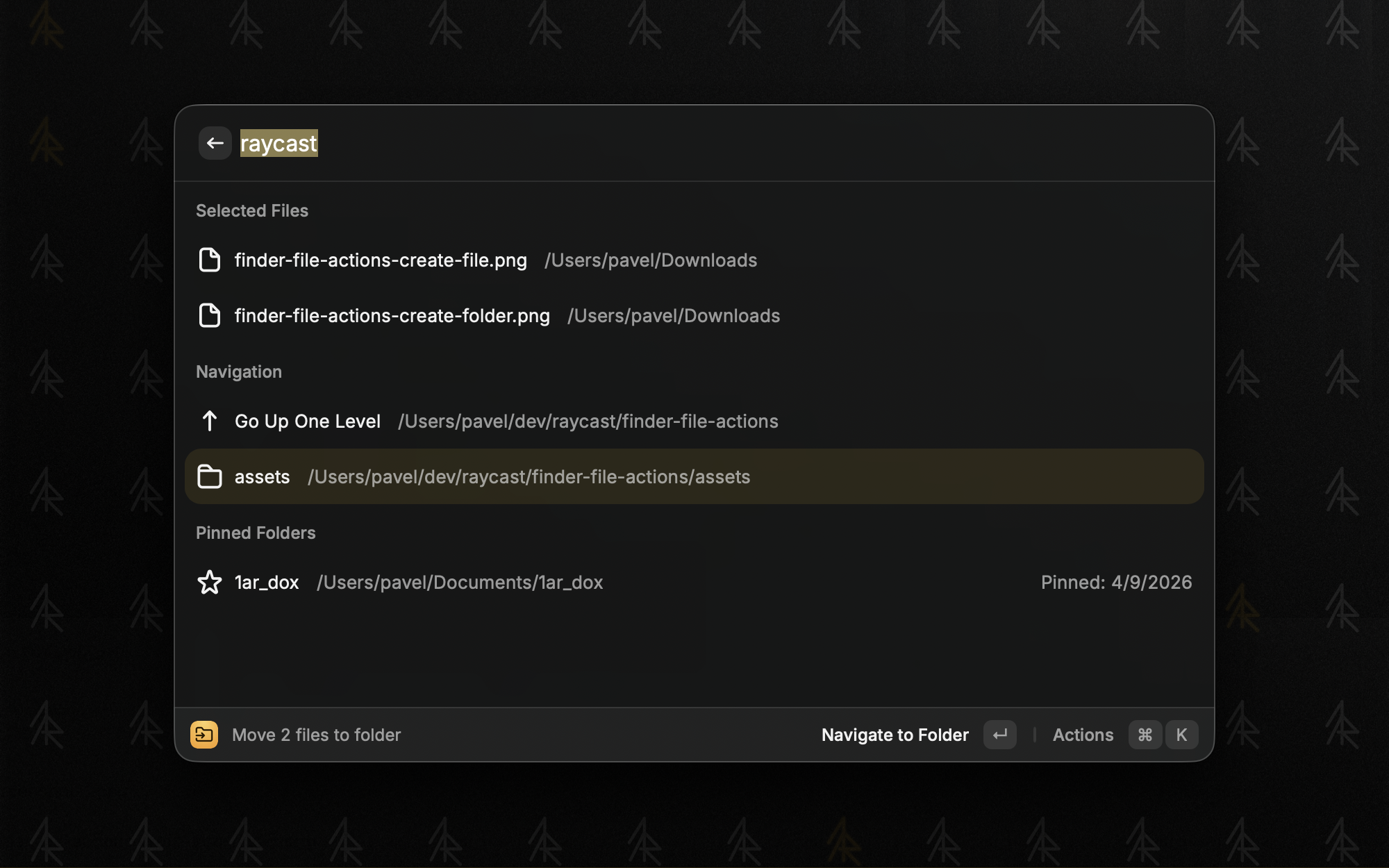
Task: Click the back arrow button
Action: click(215, 143)
